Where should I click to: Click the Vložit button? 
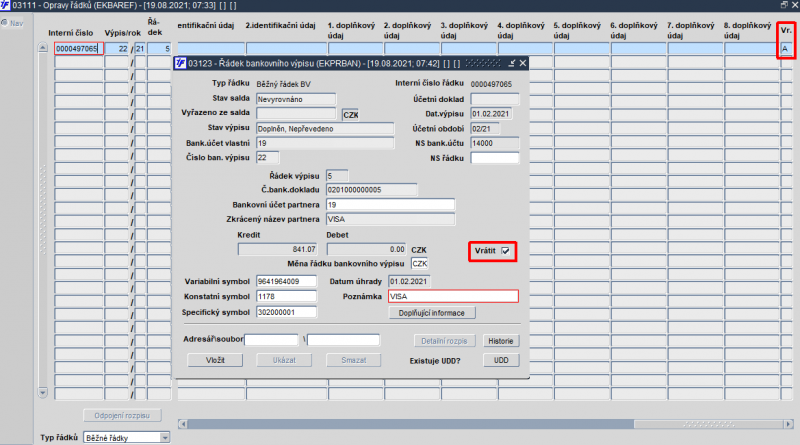215,360
